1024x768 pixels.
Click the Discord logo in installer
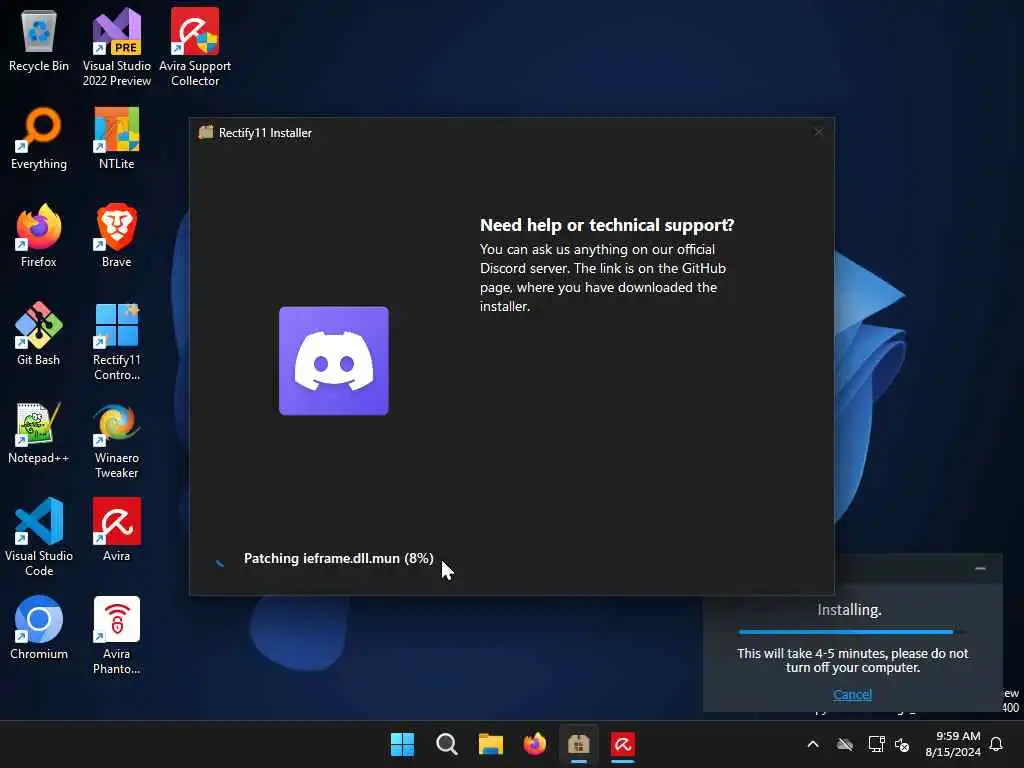[334, 360]
